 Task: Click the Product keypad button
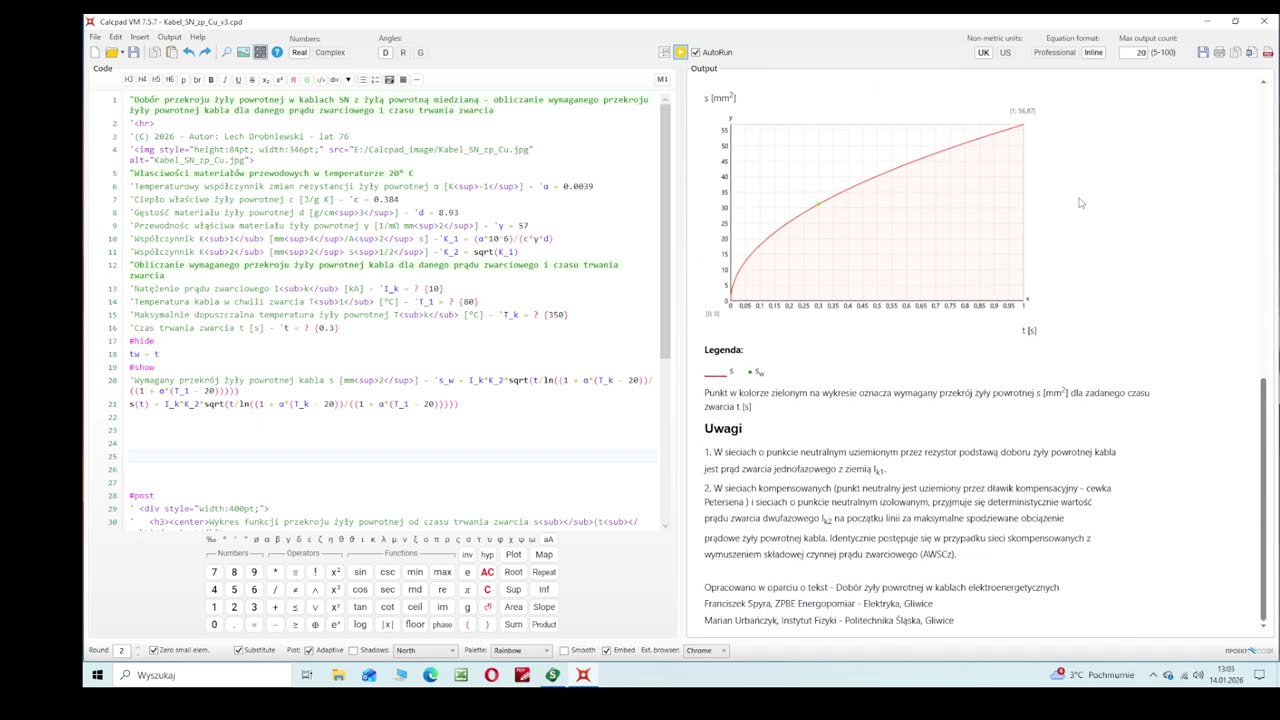544,625
